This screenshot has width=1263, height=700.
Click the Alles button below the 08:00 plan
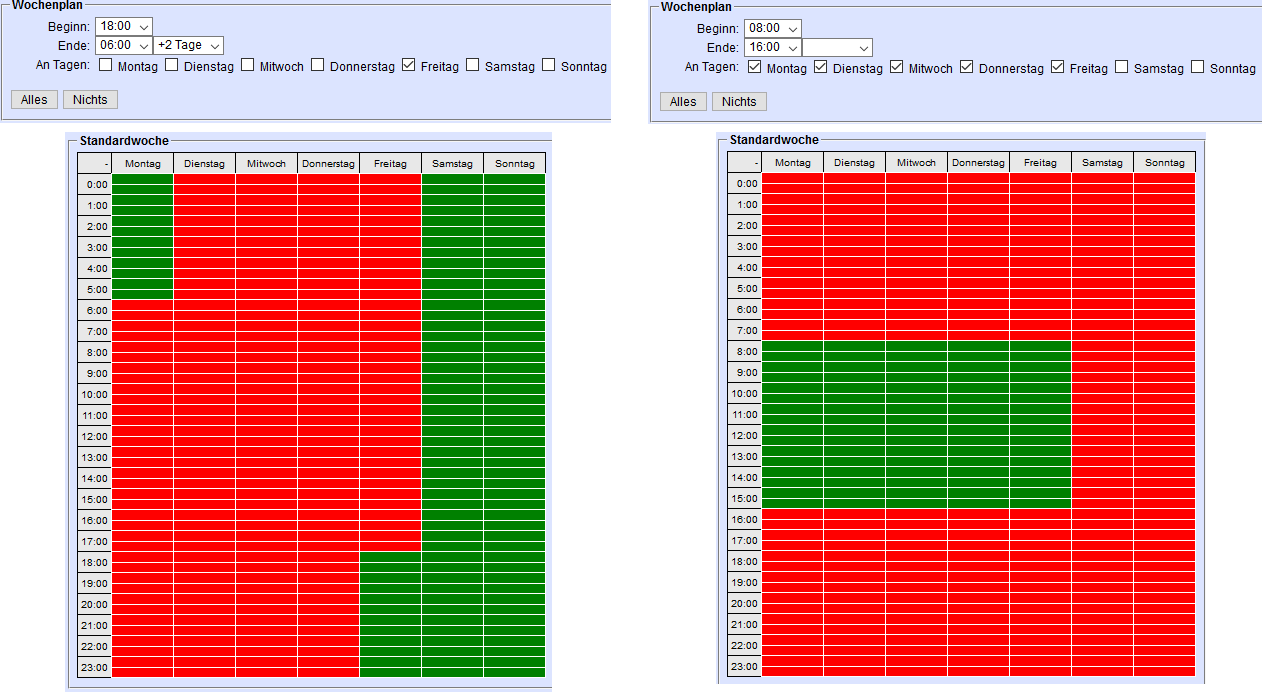click(x=683, y=101)
